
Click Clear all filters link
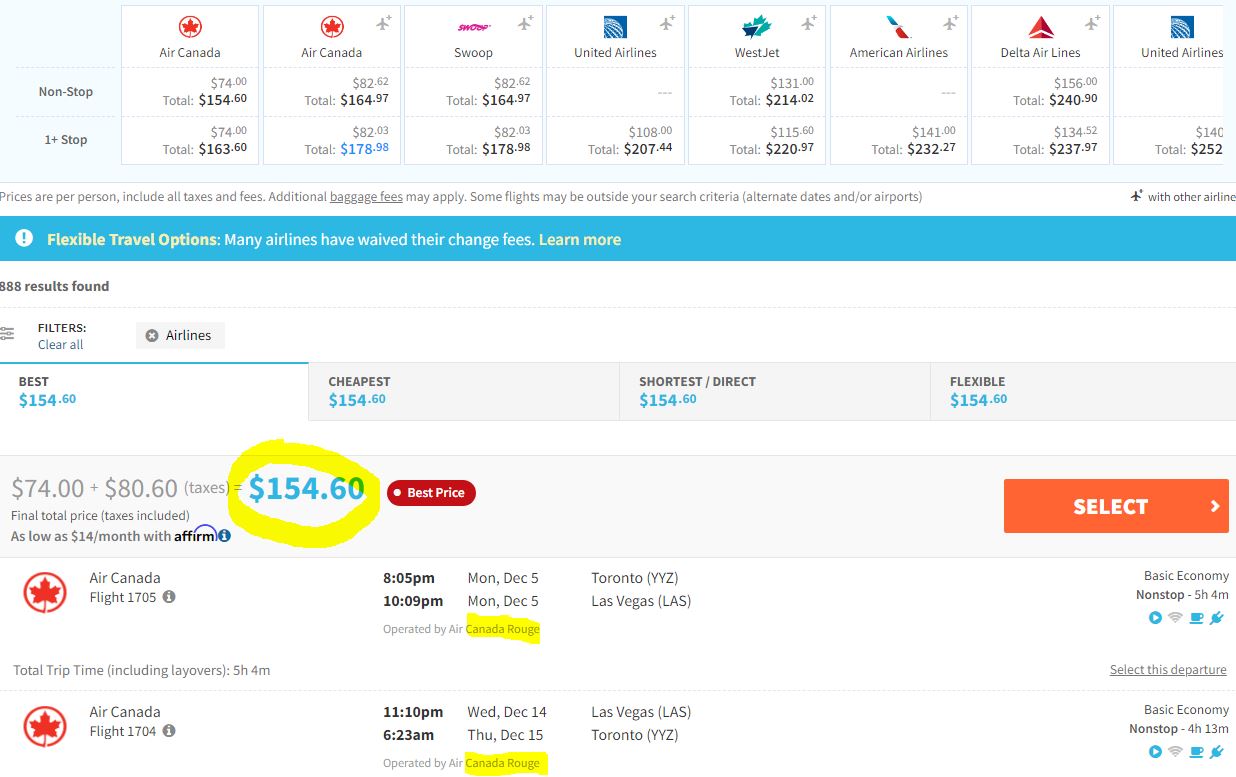pos(61,345)
